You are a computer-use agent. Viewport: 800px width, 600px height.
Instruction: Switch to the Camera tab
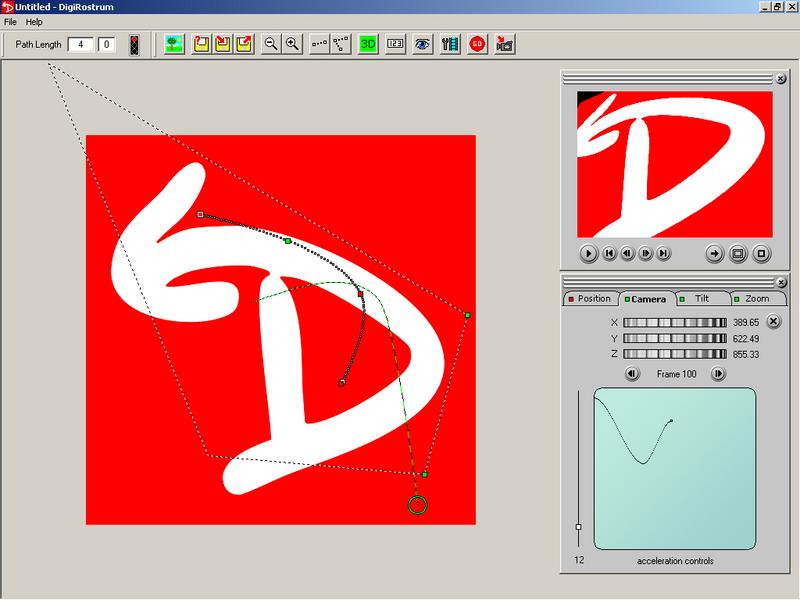point(646,299)
